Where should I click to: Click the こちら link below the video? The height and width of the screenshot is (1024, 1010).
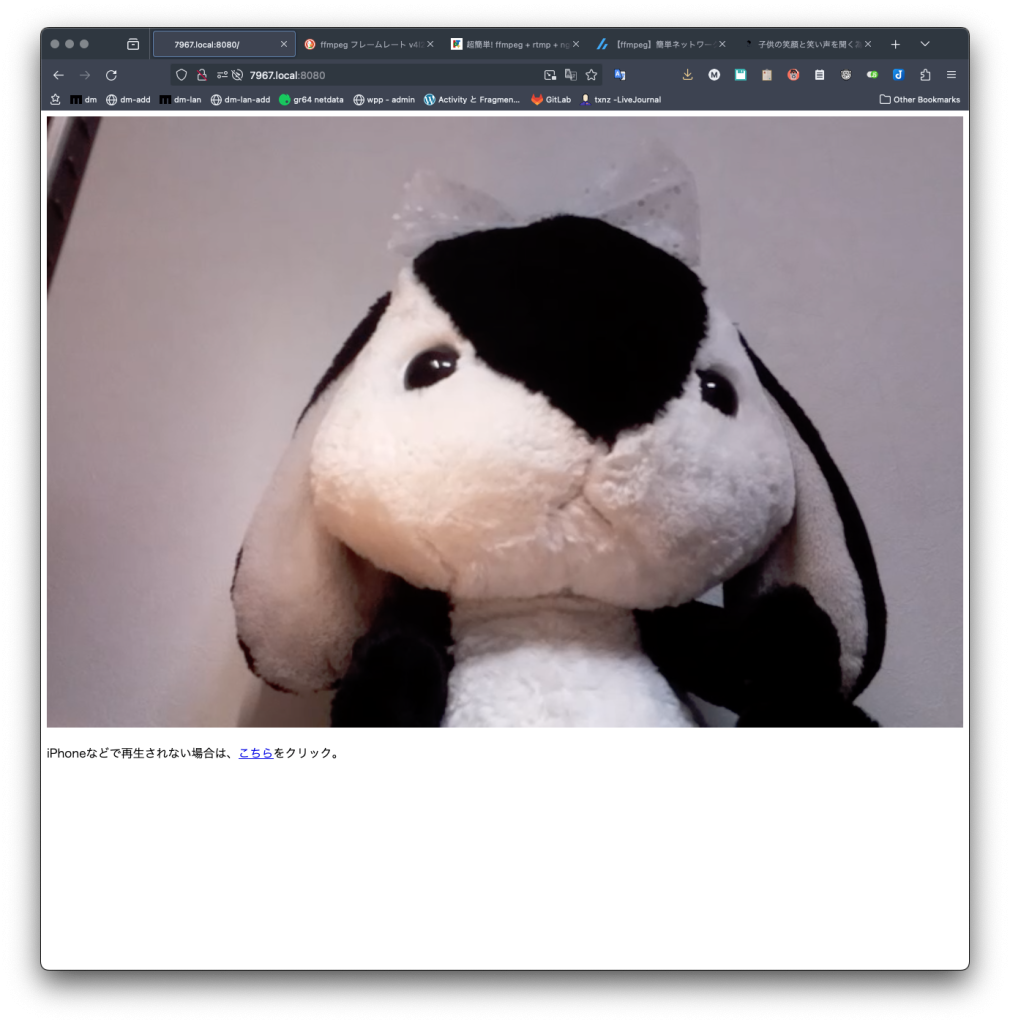[x=256, y=753]
